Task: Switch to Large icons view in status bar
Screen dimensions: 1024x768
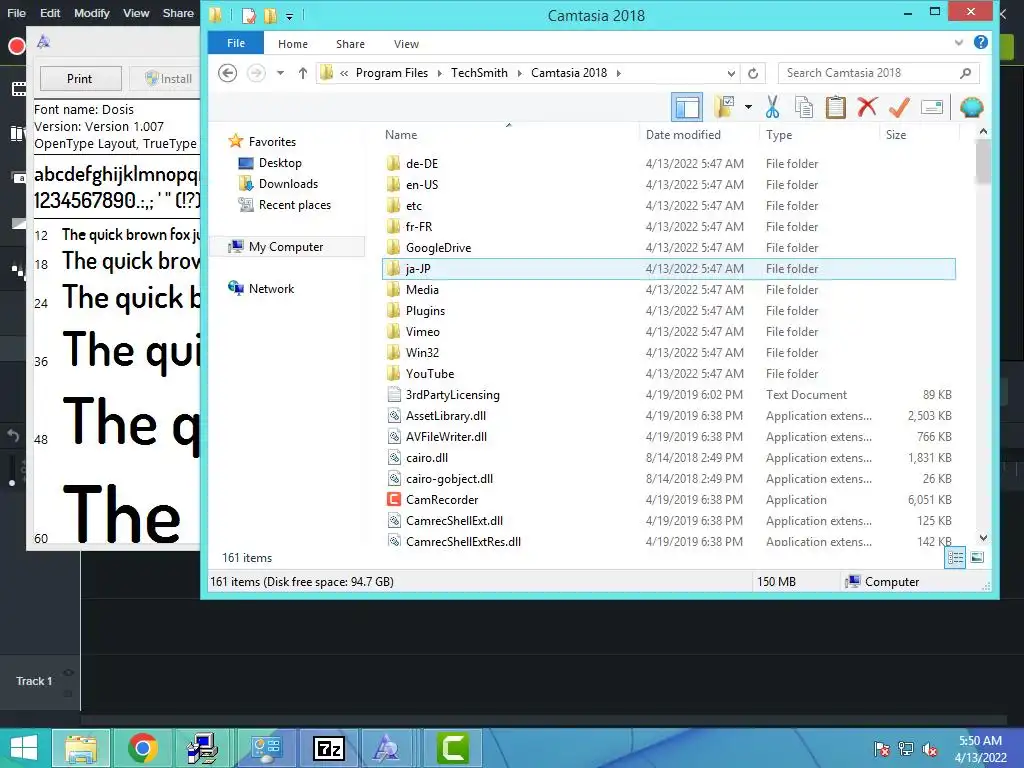Action: [x=977, y=557]
